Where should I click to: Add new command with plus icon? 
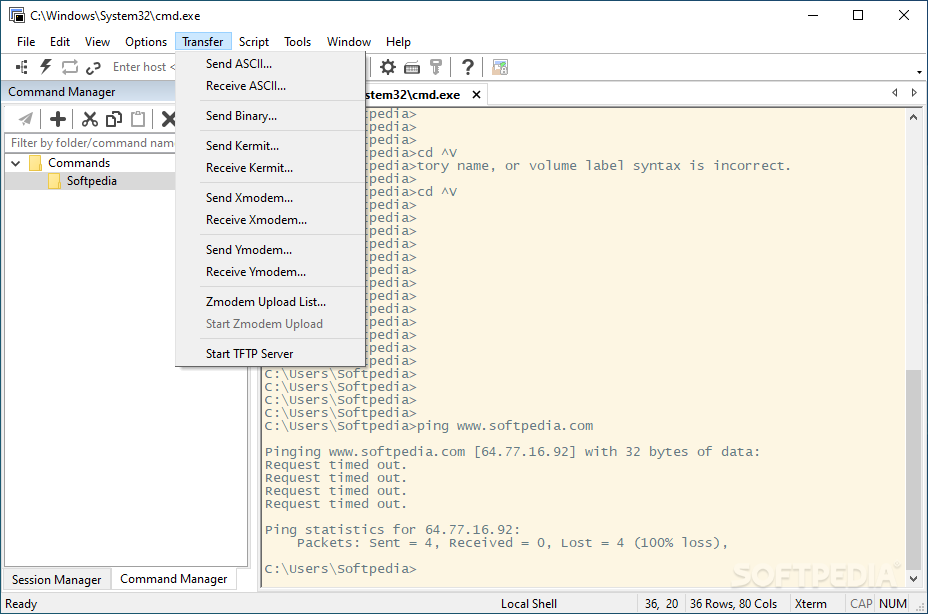tap(57, 119)
